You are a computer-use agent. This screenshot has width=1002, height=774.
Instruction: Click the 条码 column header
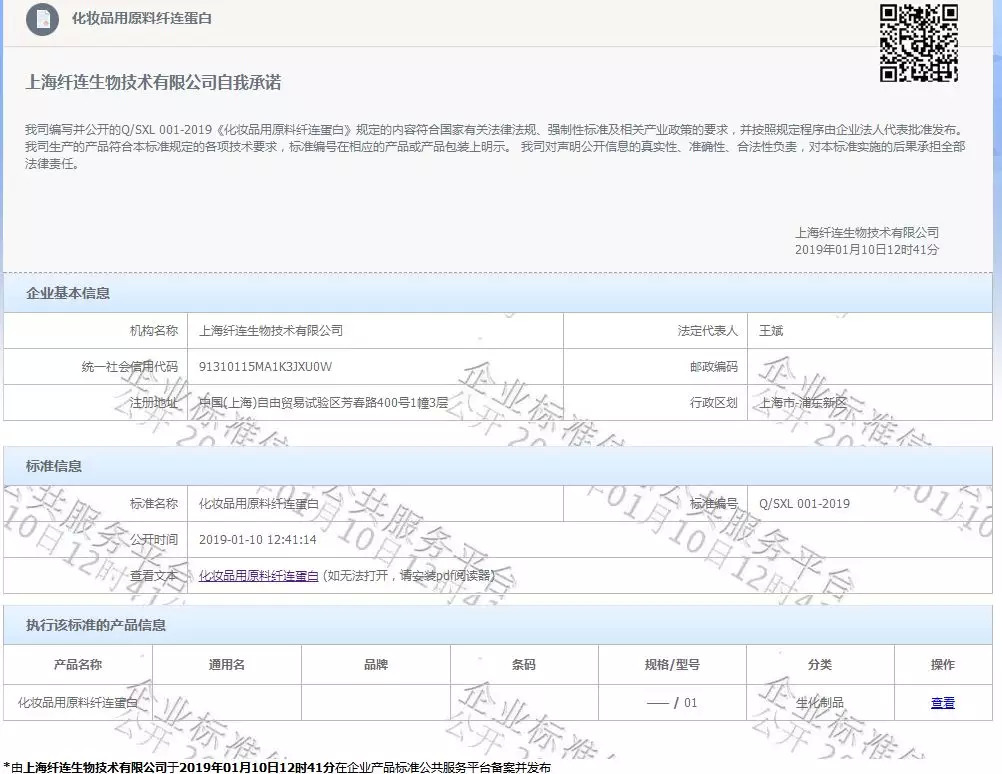coord(524,665)
